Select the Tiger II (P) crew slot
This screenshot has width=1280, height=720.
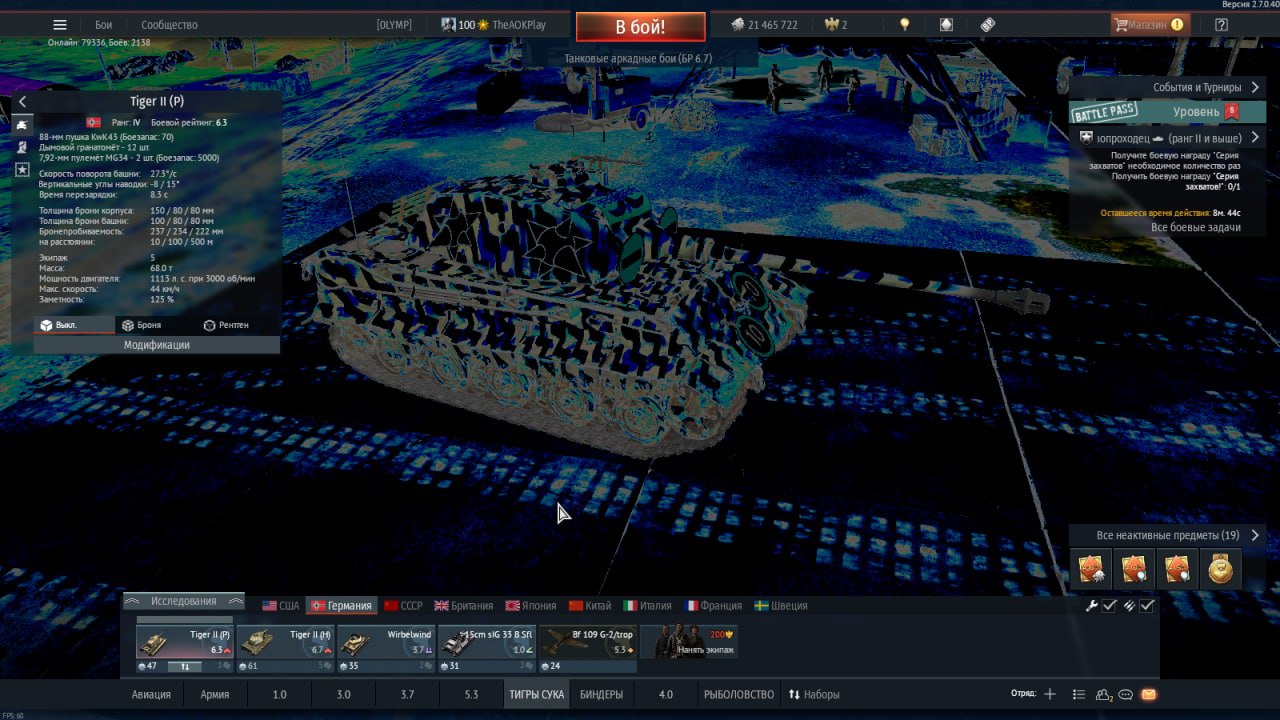[x=185, y=643]
